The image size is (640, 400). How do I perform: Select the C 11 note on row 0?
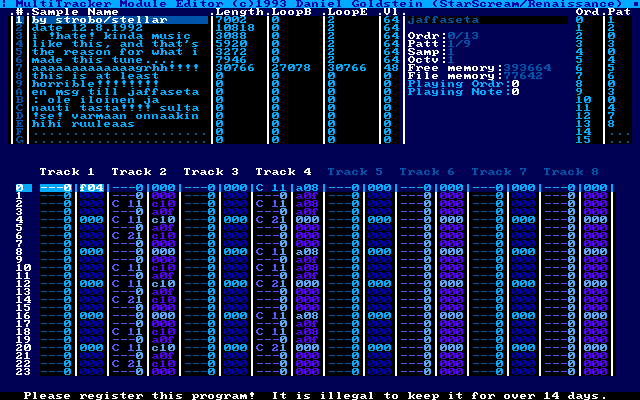click(x=272, y=188)
